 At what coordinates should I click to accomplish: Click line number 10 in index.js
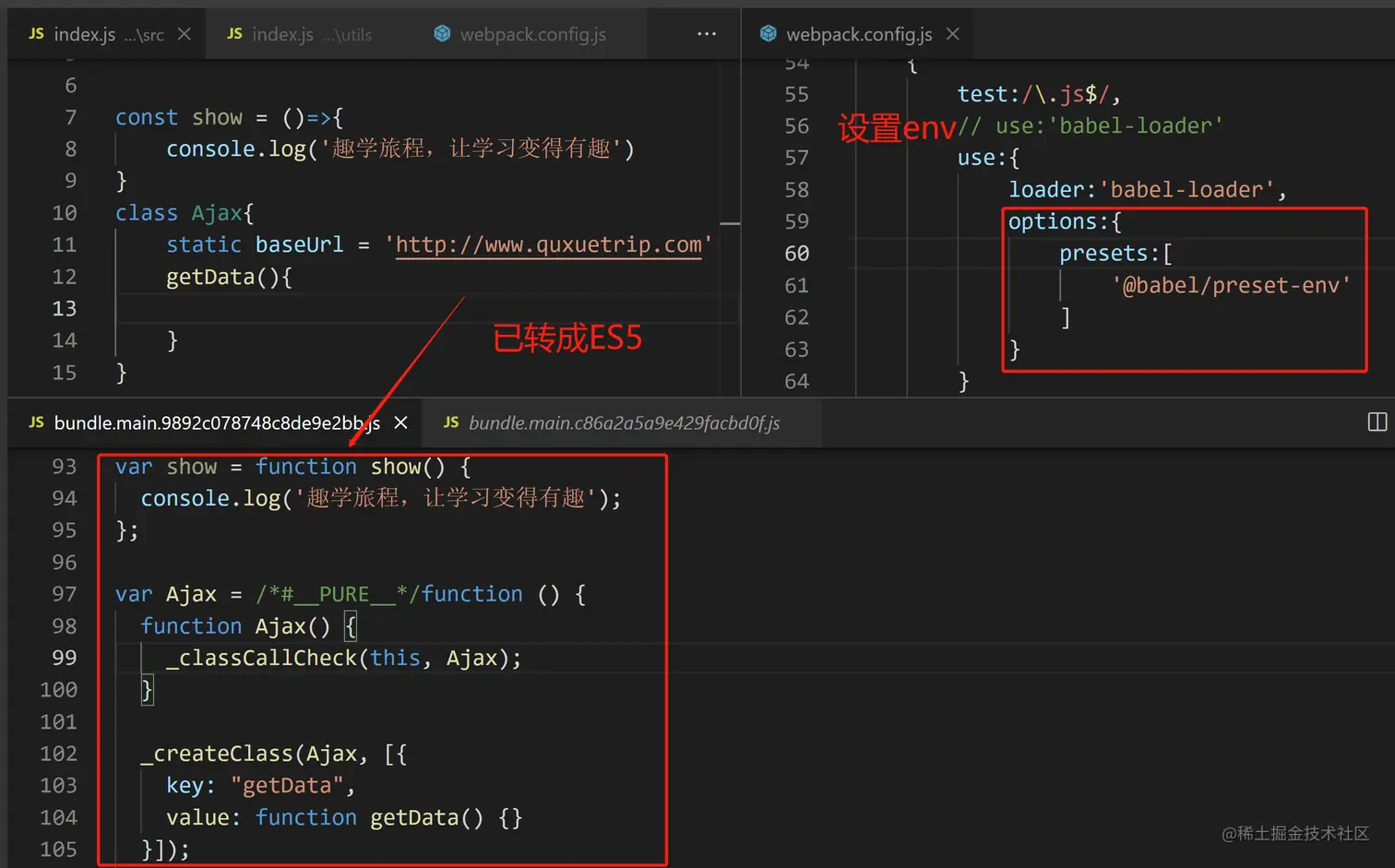tap(65, 213)
